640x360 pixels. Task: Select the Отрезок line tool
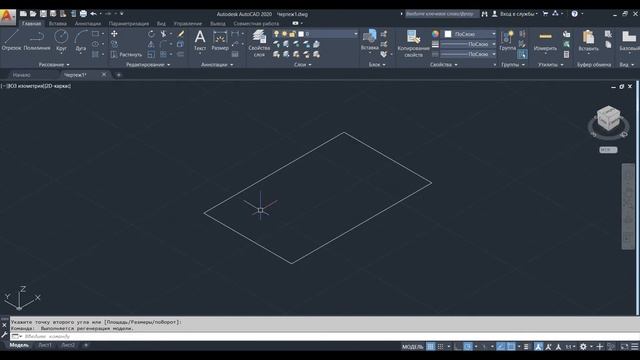[11, 40]
